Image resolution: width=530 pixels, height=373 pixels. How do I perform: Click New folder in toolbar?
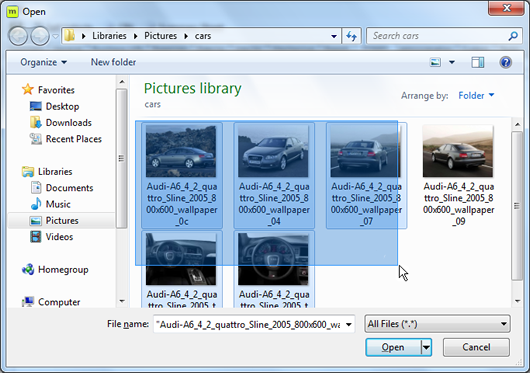(x=113, y=62)
